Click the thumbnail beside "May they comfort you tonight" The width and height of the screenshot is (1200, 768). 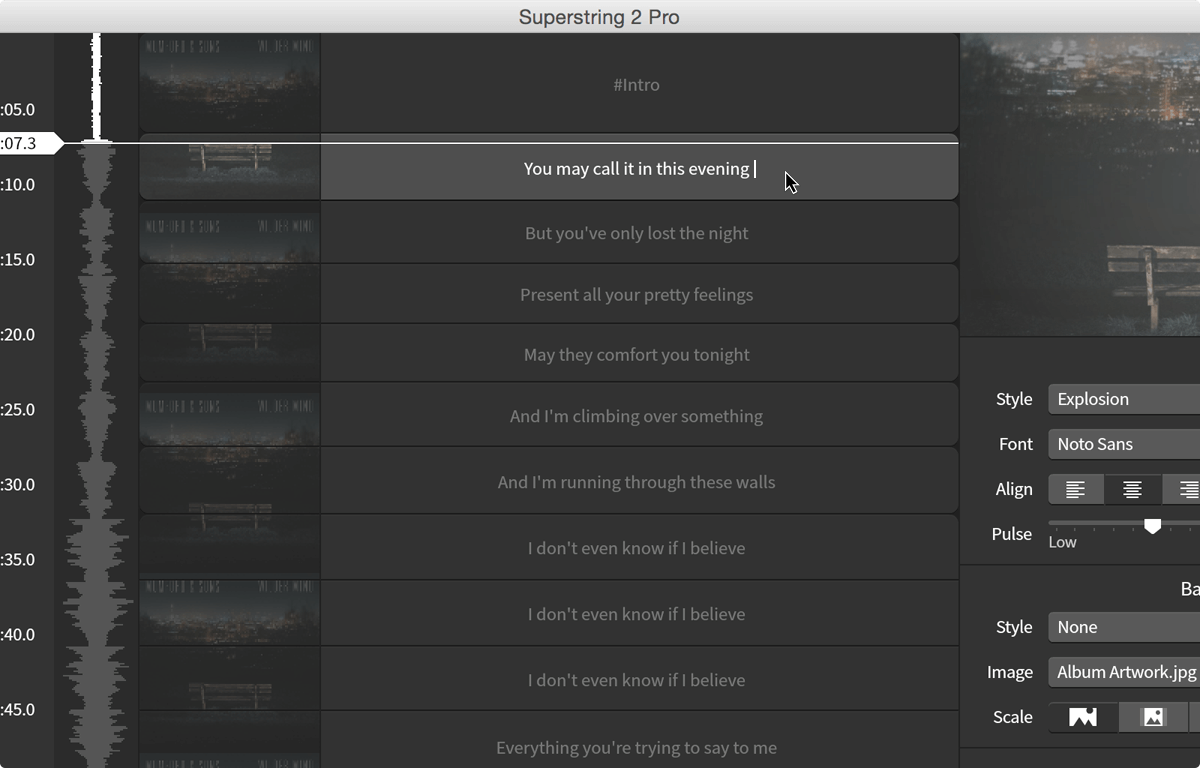pos(230,354)
